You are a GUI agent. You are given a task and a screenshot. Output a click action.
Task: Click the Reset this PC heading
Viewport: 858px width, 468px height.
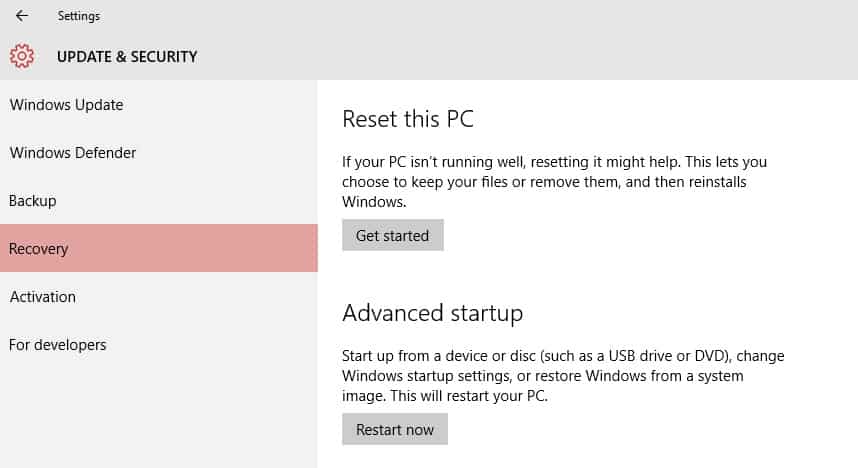coord(408,119)
